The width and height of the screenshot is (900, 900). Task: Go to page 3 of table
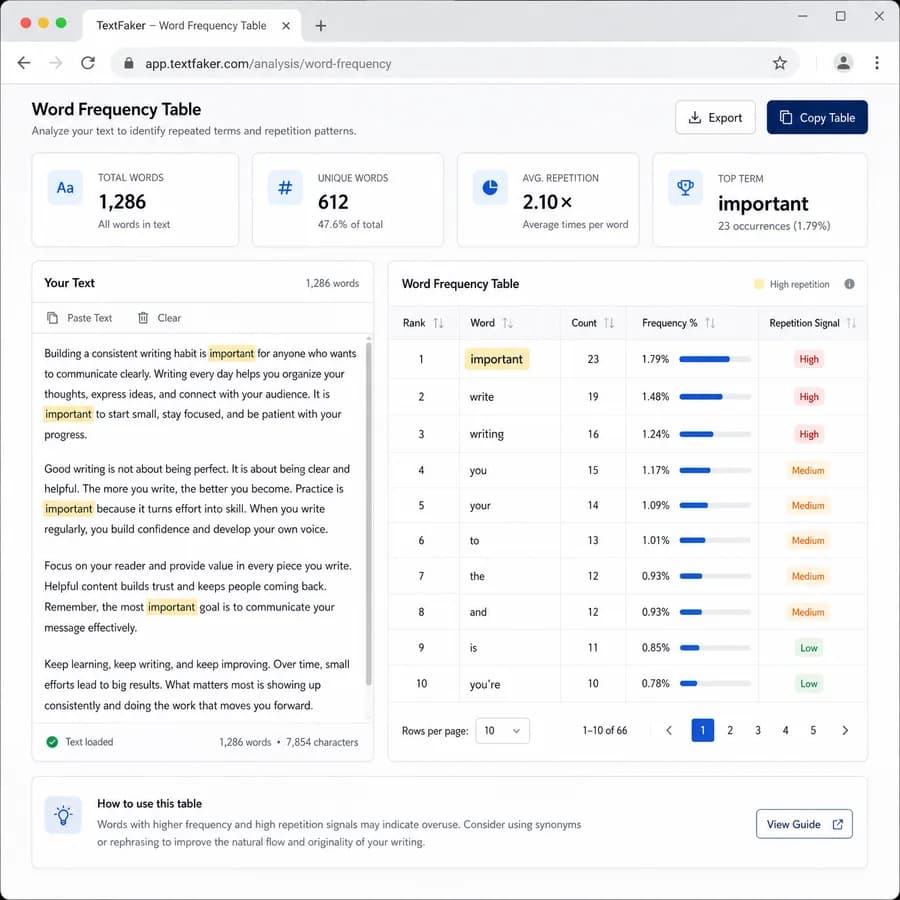[758, 730]
